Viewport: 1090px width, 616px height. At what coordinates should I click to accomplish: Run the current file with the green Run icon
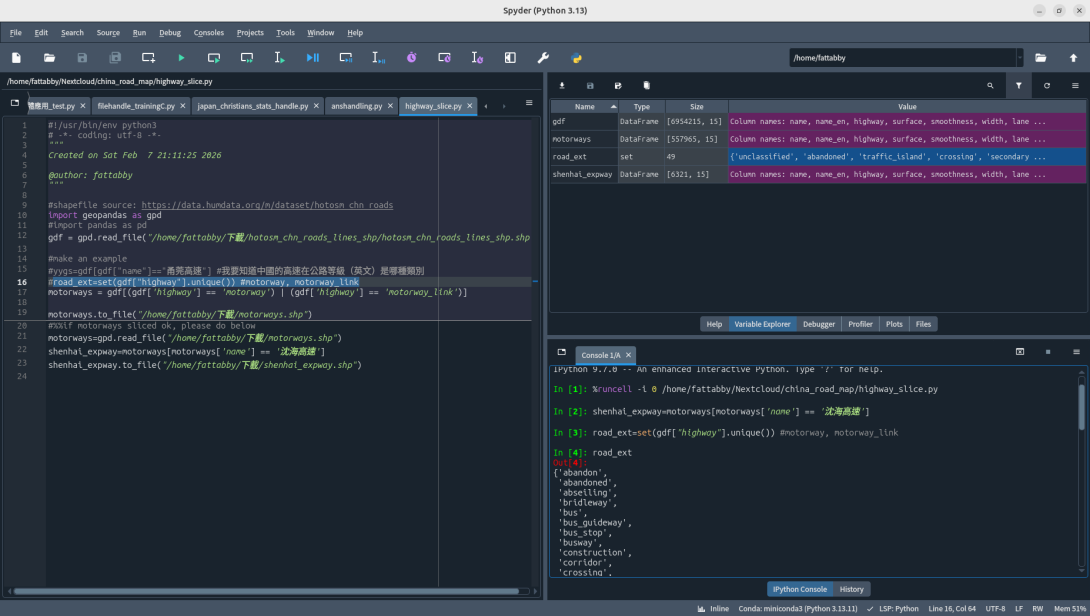point(181,57)
